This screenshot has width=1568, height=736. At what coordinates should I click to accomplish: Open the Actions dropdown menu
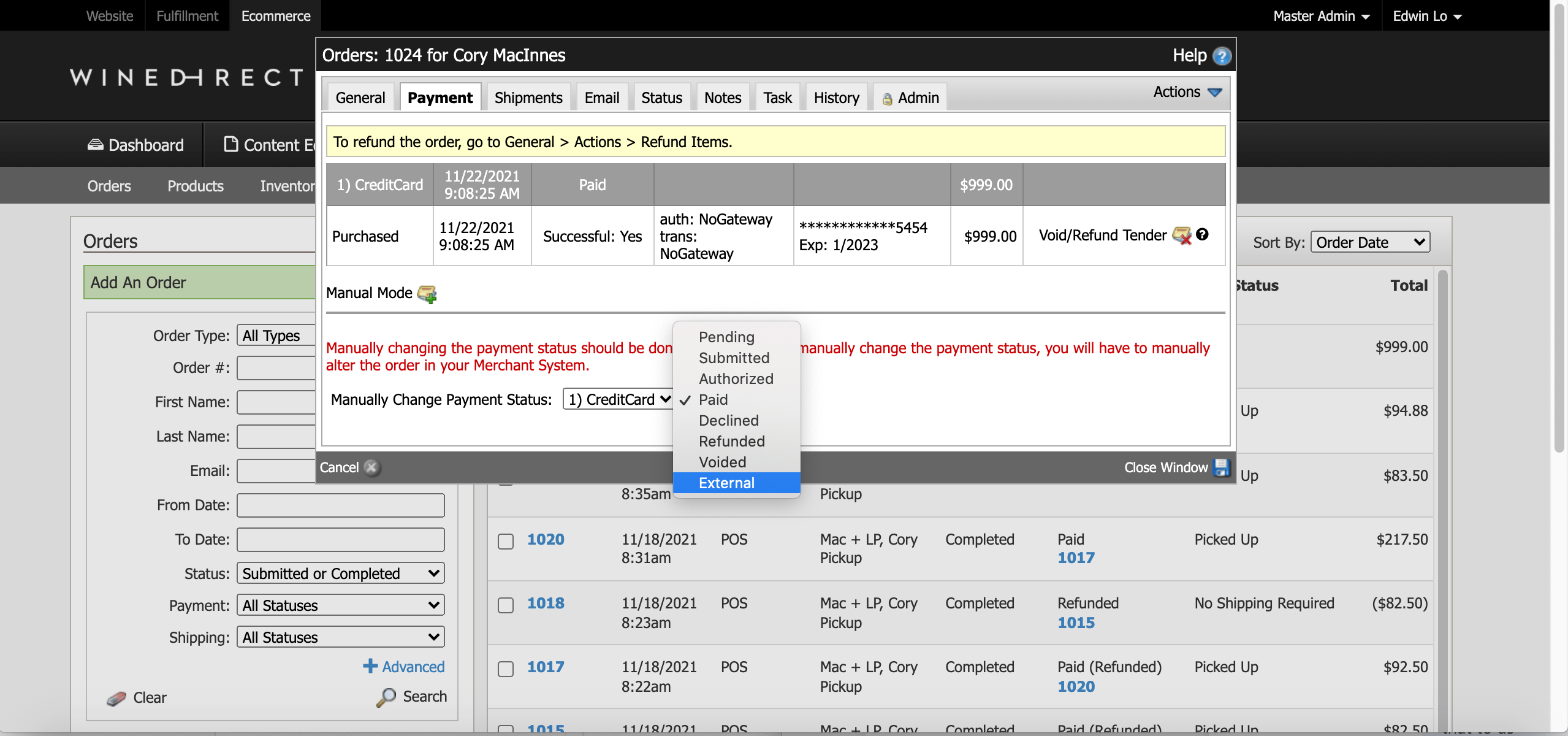[1187, 92]
